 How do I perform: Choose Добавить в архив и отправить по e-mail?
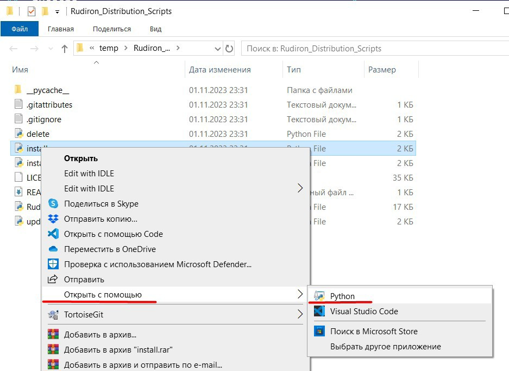tap(143, 365)
